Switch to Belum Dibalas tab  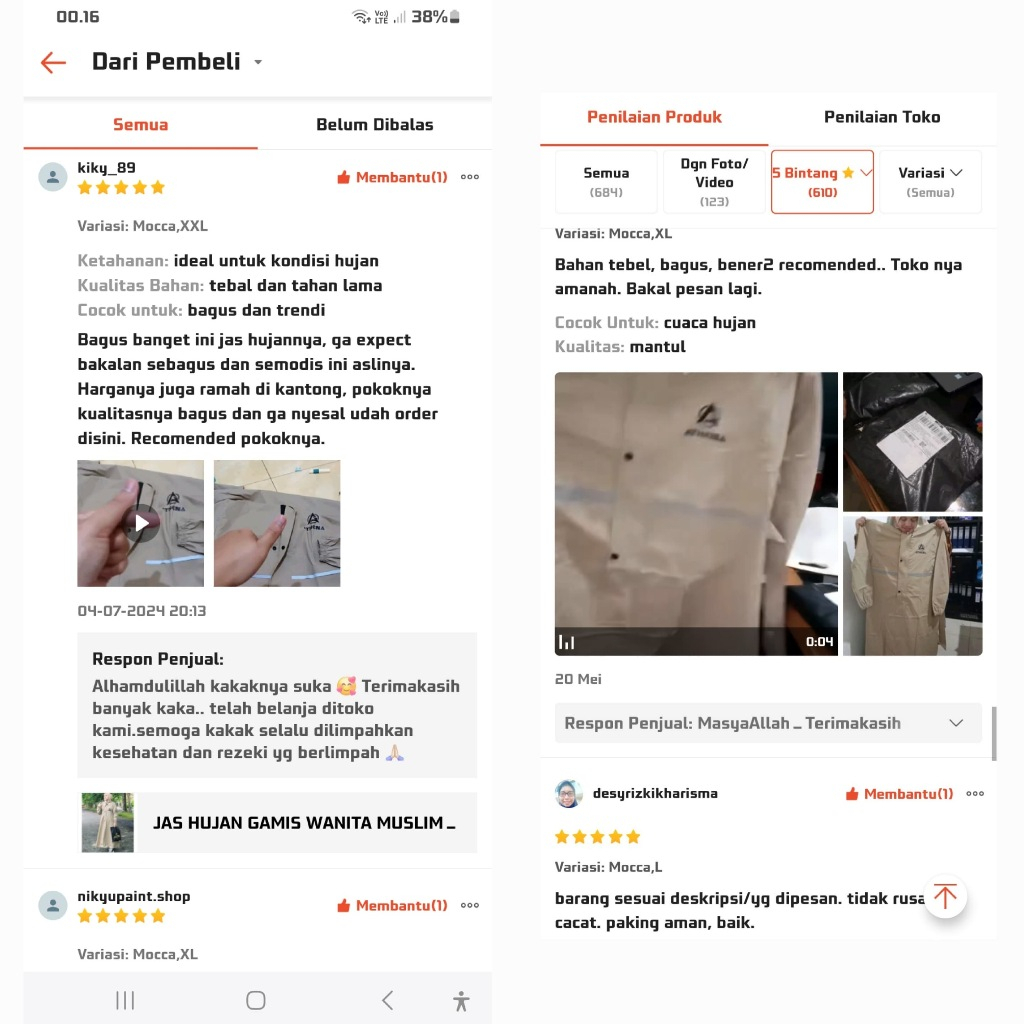(375, 124)
